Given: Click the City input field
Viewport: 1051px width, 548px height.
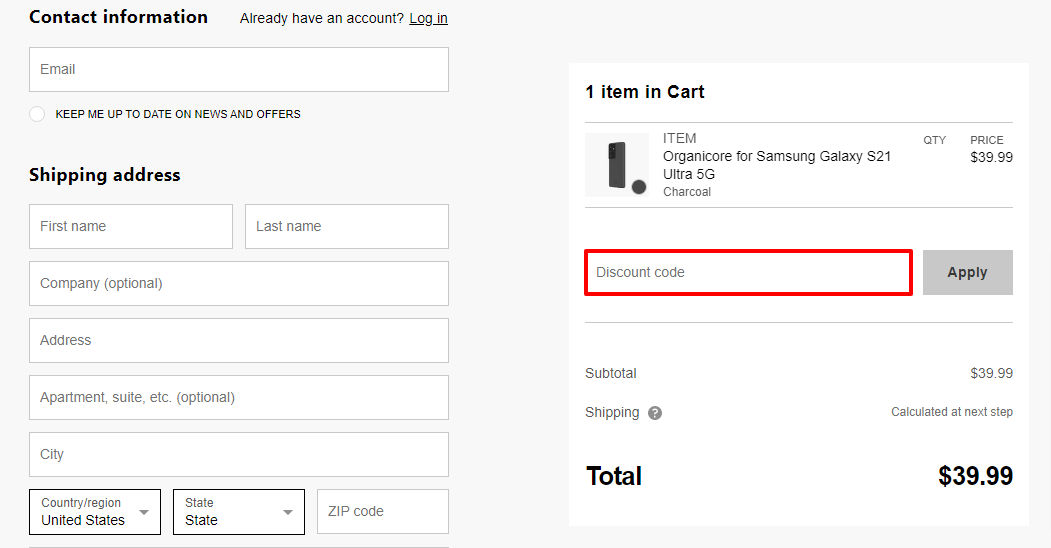Looking at the screenshot, I should [239, 454].
